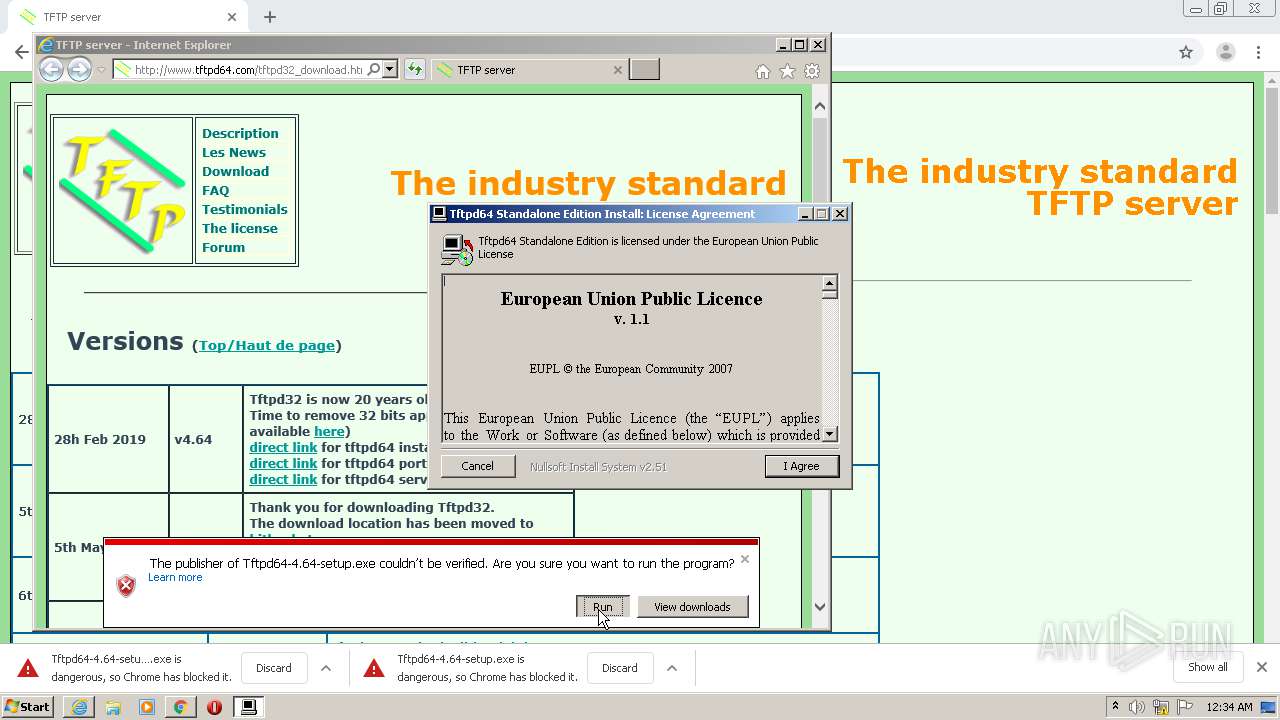The image size is (1280, 720).
Task: Click the search magnifier in IE address bar
Action: coord(373,69)
